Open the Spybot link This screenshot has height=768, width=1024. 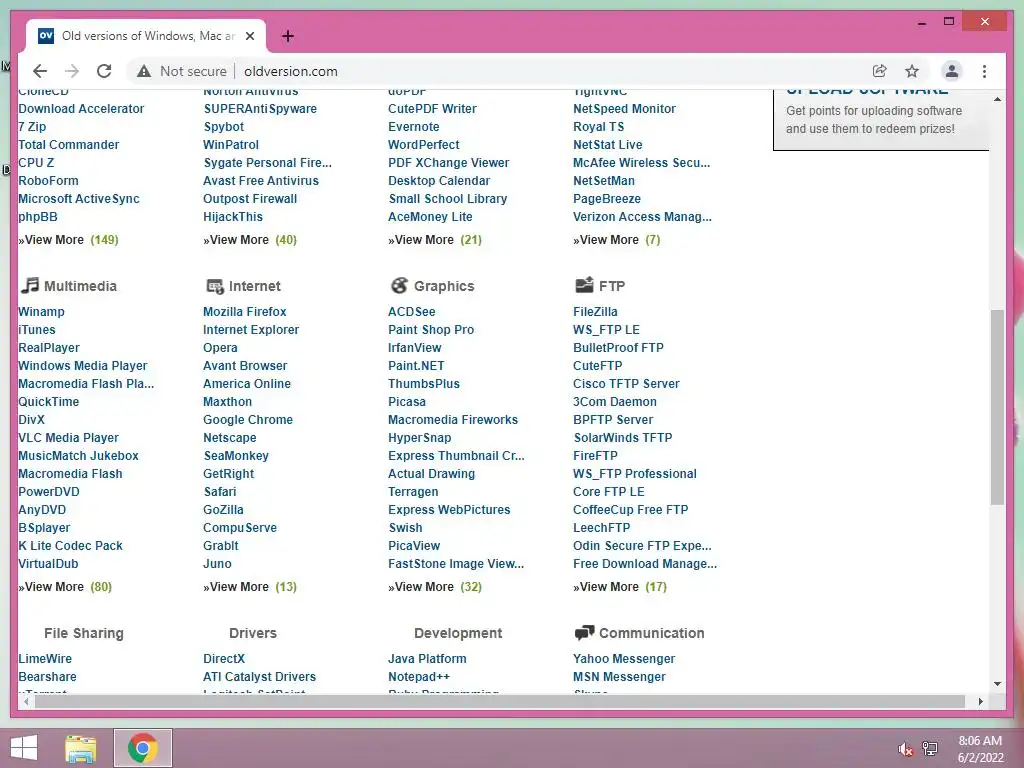(223, 127)
